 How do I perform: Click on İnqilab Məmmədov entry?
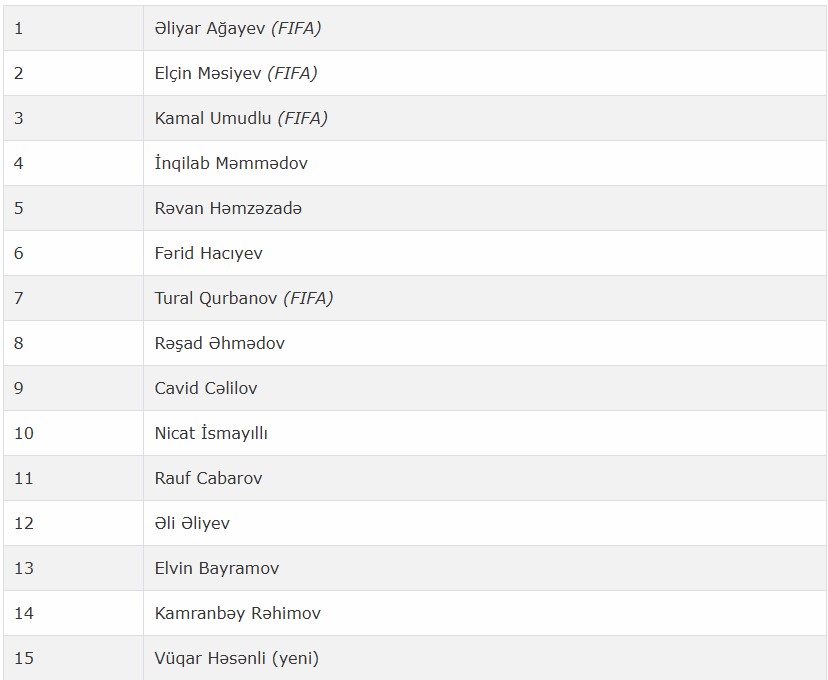[x=231, y=163]
